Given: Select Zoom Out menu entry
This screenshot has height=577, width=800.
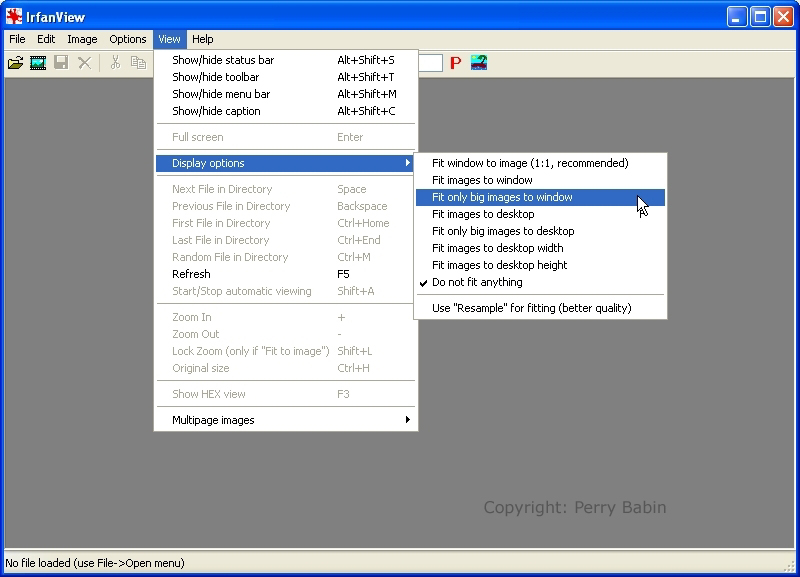Looking at the screenshot, I should click(286, 334).
